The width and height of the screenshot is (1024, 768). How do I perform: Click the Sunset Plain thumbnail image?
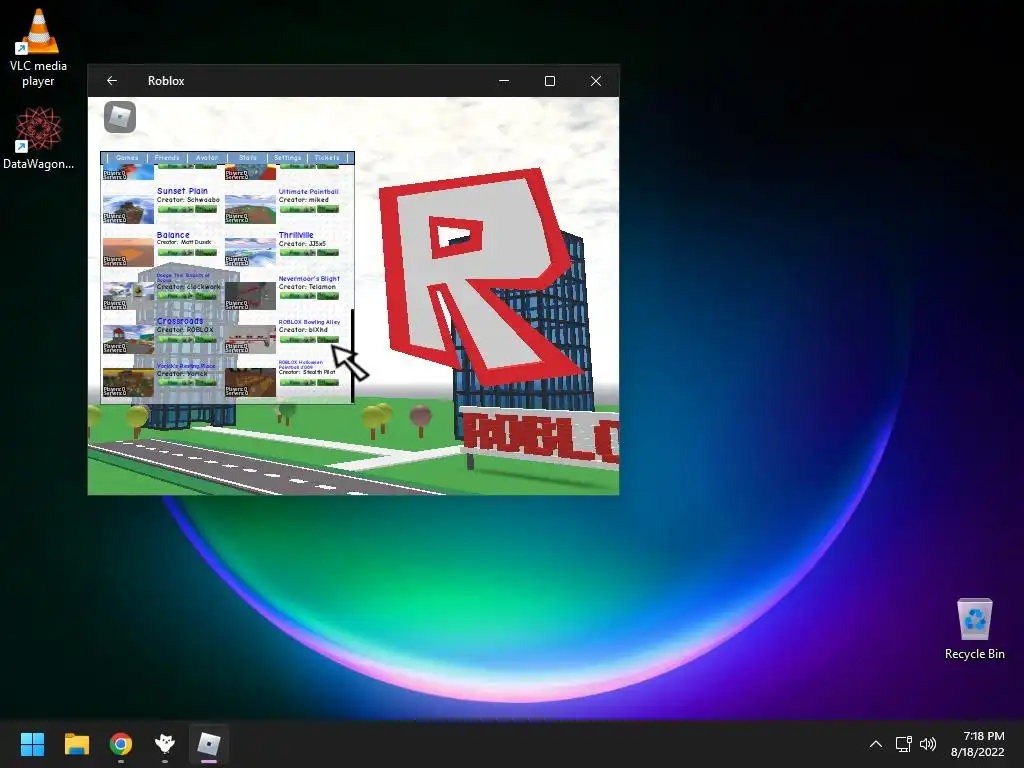pos(128,208)
